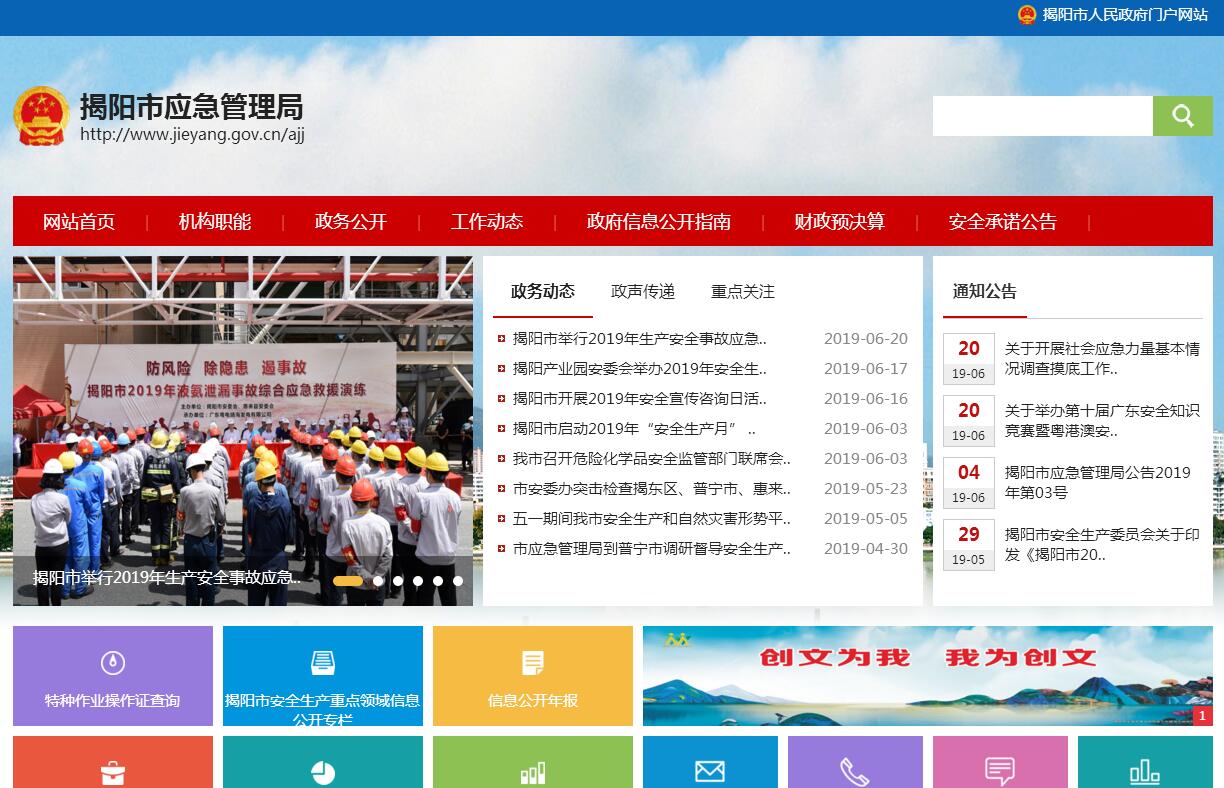Open 特种作业操作证查询 tile
Screen dimensions: 1224x788
tap(112, 676)
